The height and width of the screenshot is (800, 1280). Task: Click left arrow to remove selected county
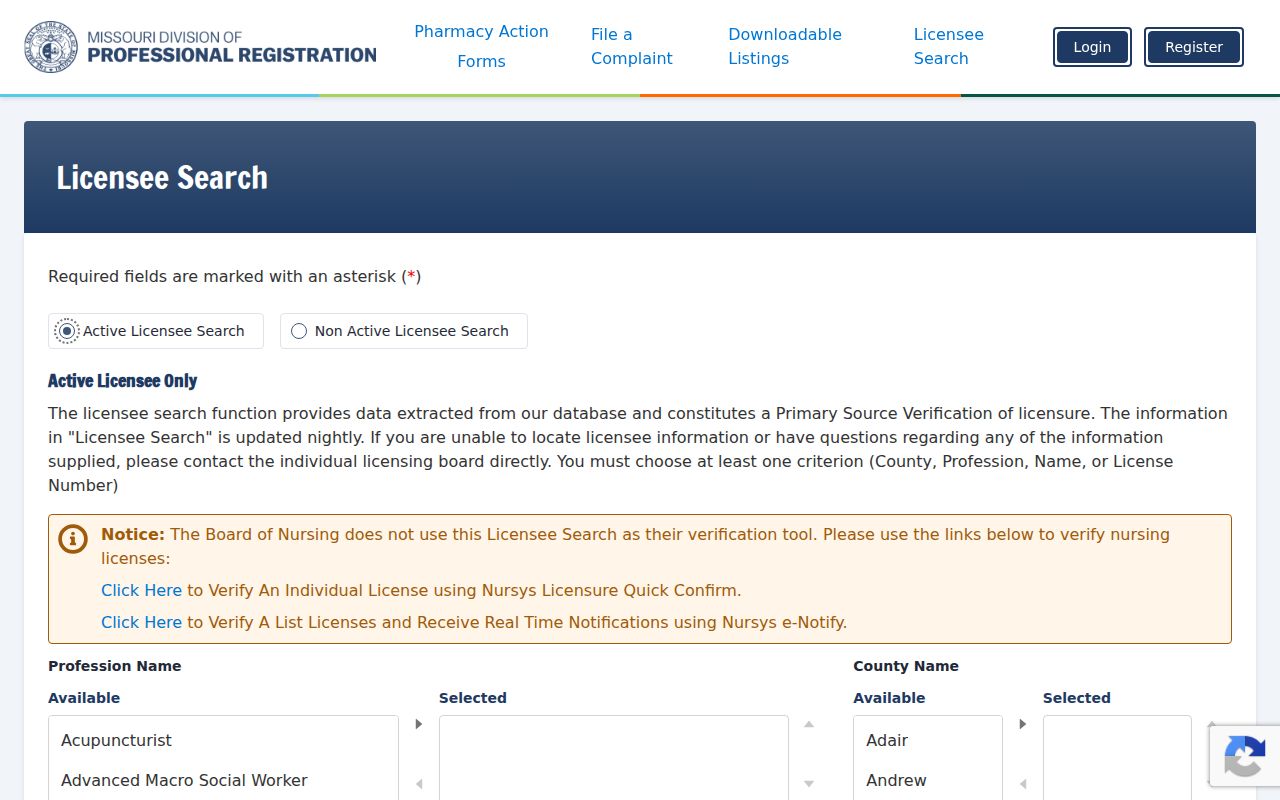[1023, 784]
